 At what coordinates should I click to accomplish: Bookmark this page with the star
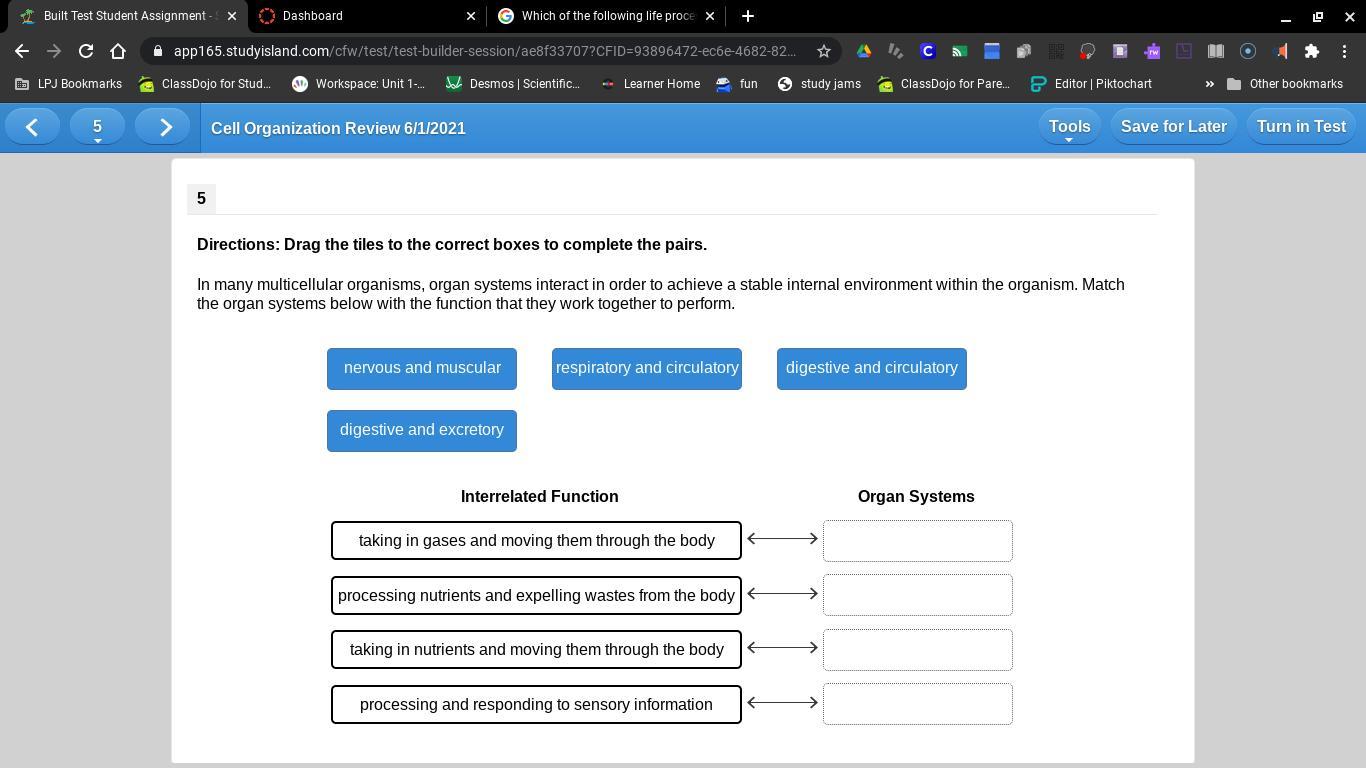pos(824,51)
